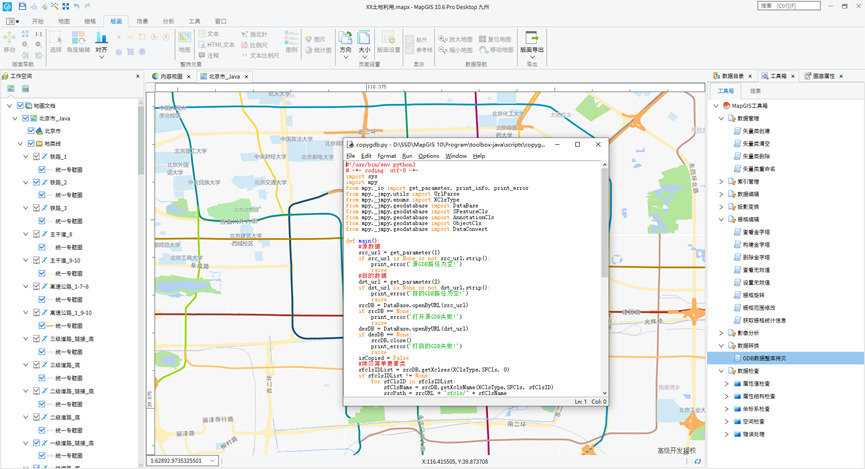
Task: Click the Undo arrow in the title bar
Action: coord(76,6)
